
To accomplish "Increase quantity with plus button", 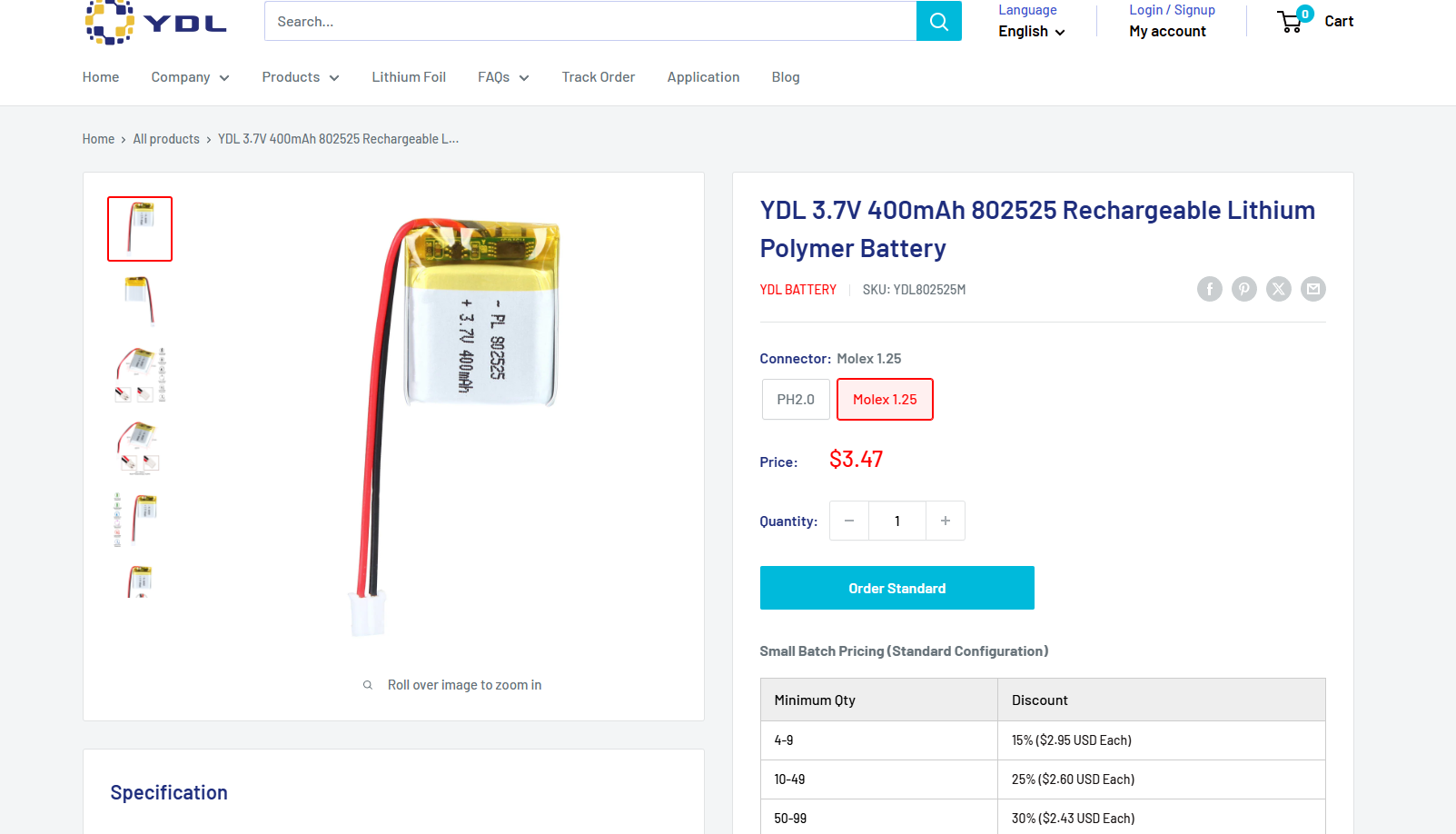I will (946, 521).
